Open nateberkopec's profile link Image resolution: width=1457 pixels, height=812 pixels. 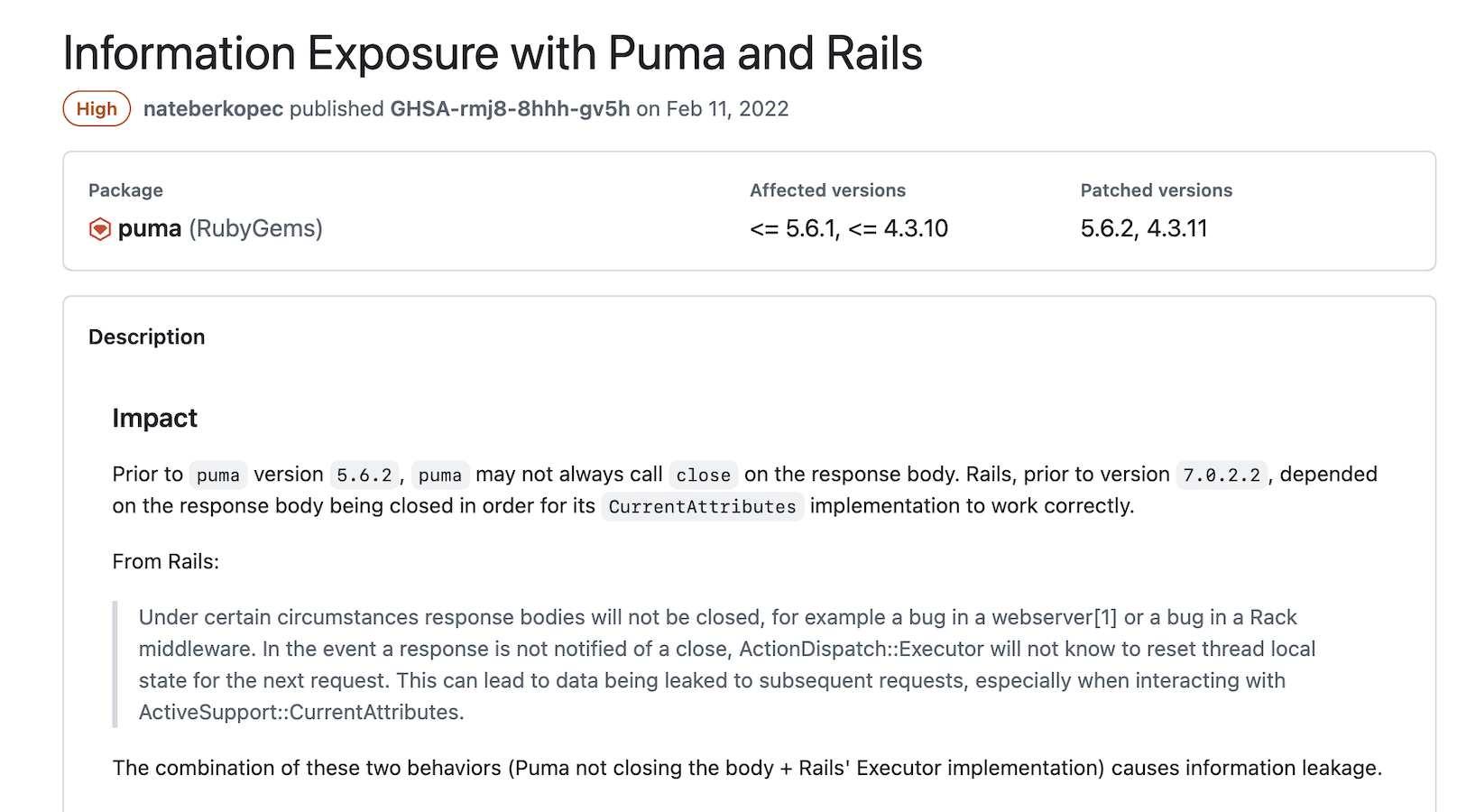pyautogui.click(x=213, y=109)
